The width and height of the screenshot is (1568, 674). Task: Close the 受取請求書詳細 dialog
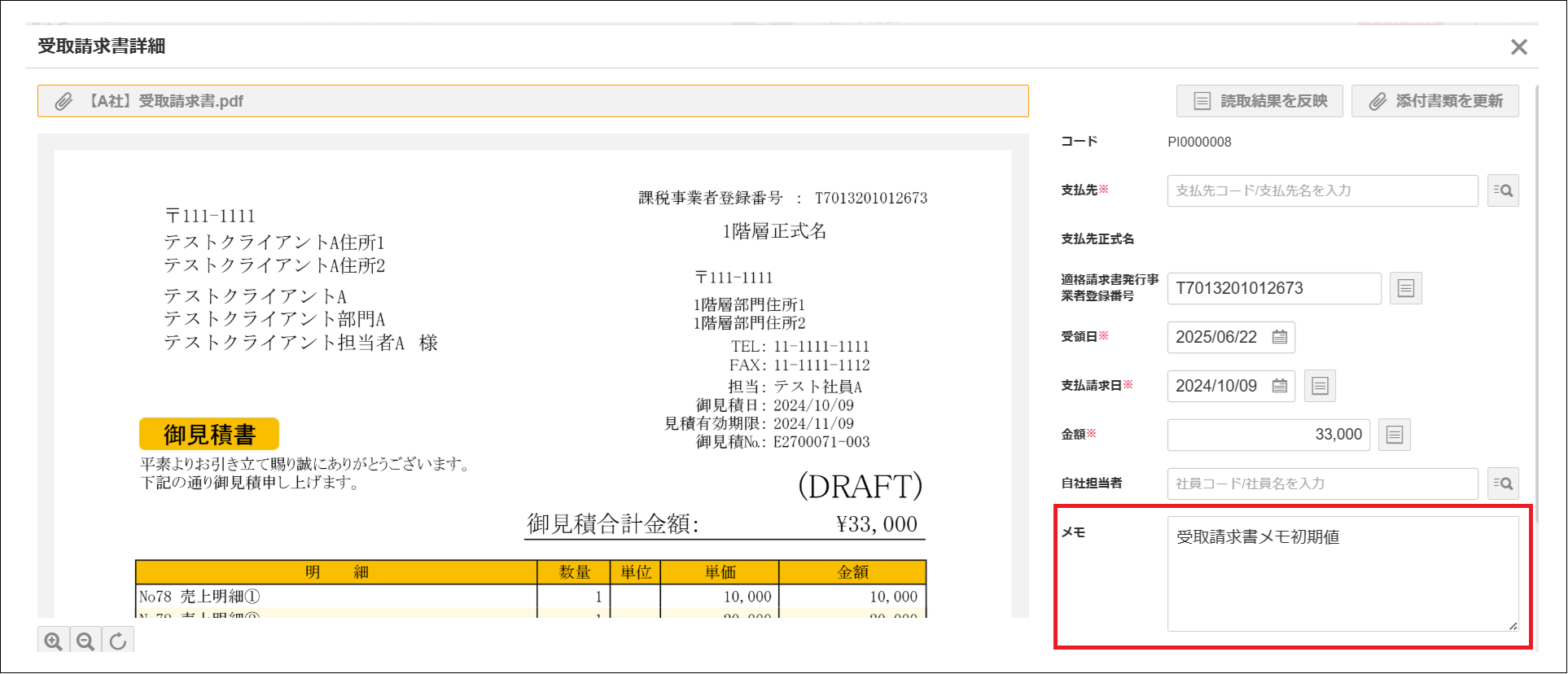pyautogui.click(x=1519, y=47)
